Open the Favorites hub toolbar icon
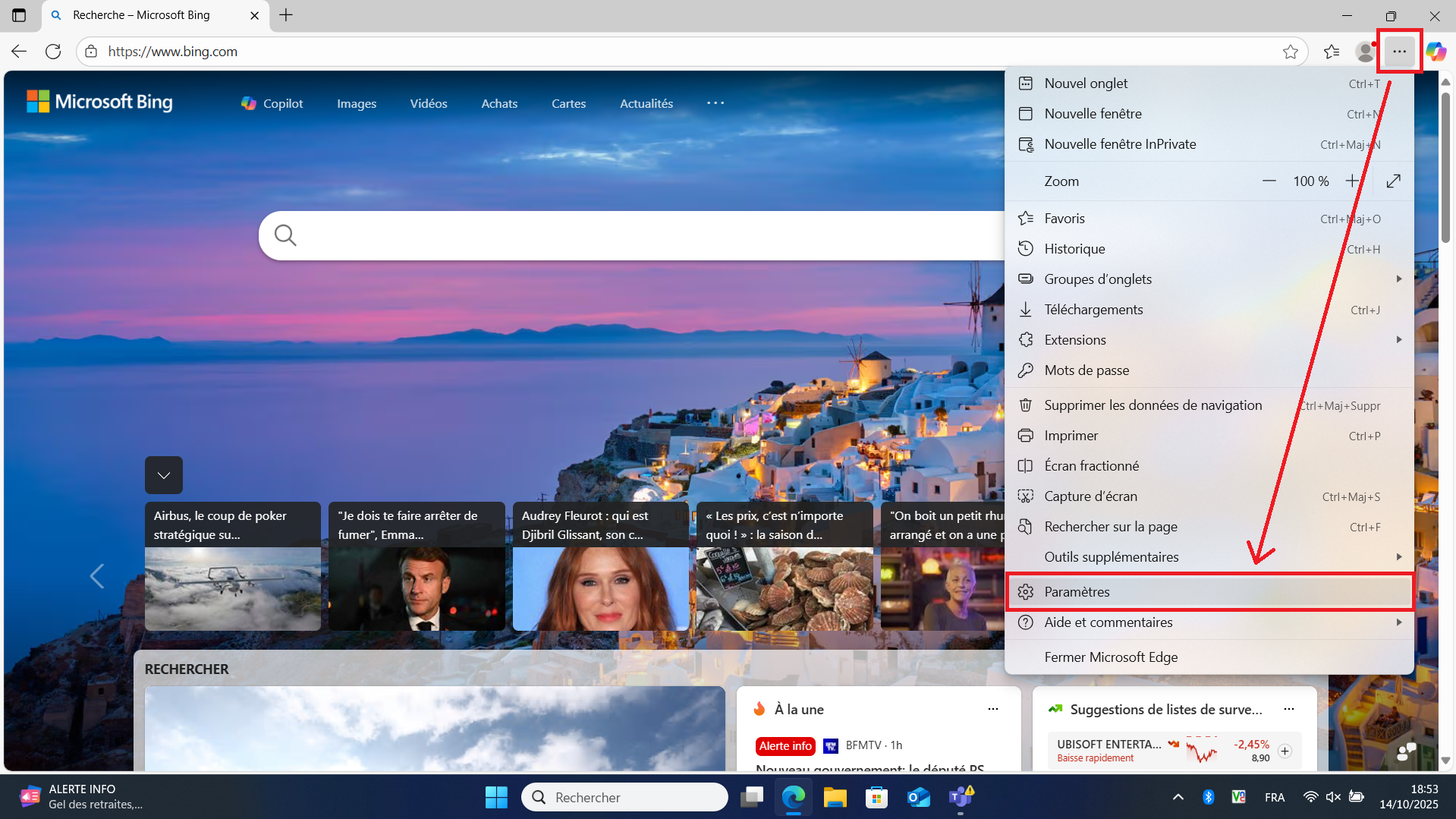This screenshot has width=1456, height=819. pyautogui.click(x=1331, y=52)
